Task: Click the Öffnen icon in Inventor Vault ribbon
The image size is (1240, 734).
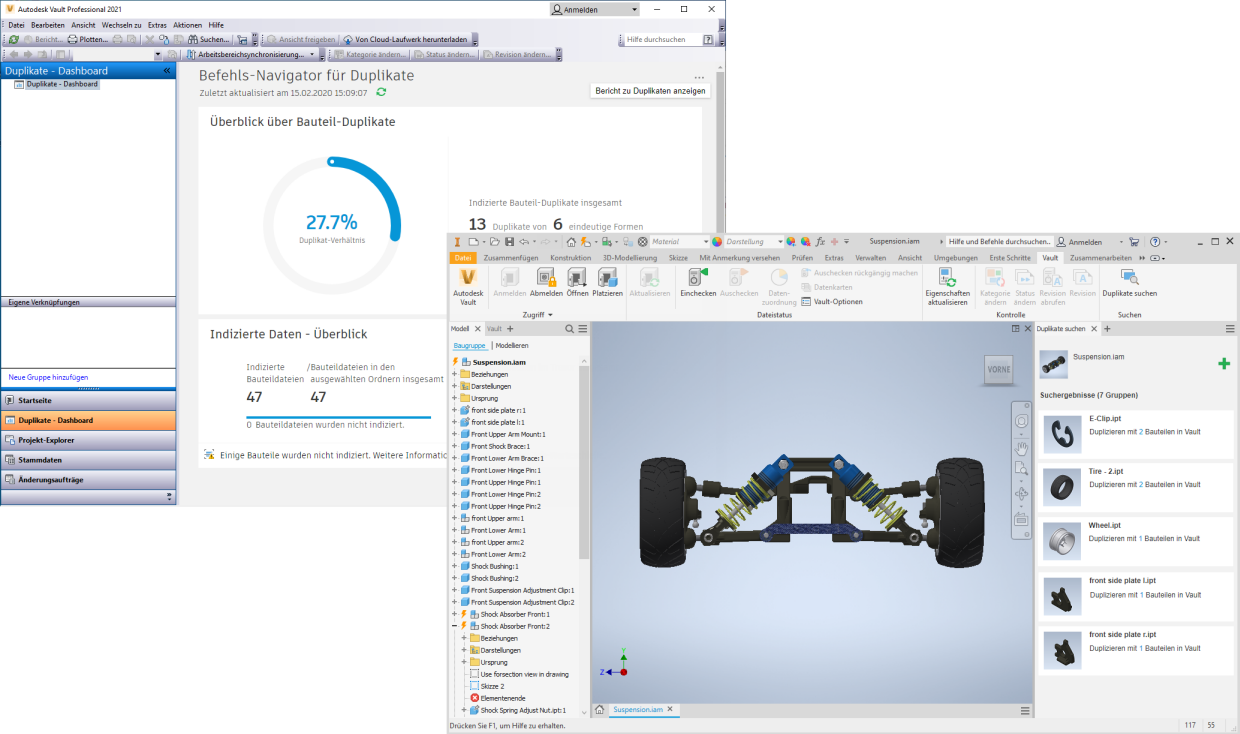Action: pos(578,278)
